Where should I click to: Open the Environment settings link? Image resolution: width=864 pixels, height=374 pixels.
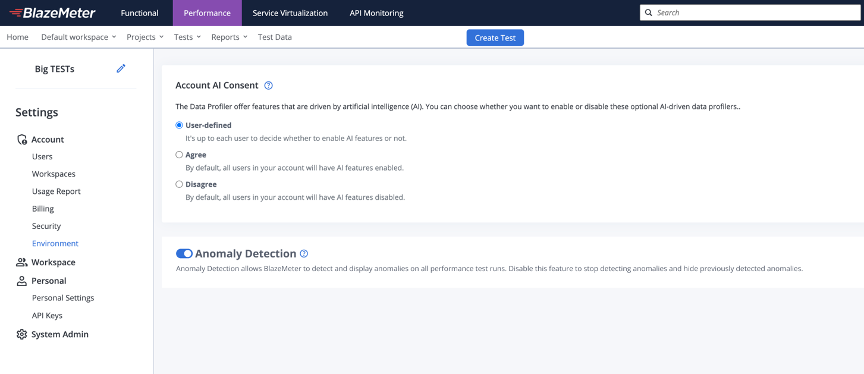point(55,243)
